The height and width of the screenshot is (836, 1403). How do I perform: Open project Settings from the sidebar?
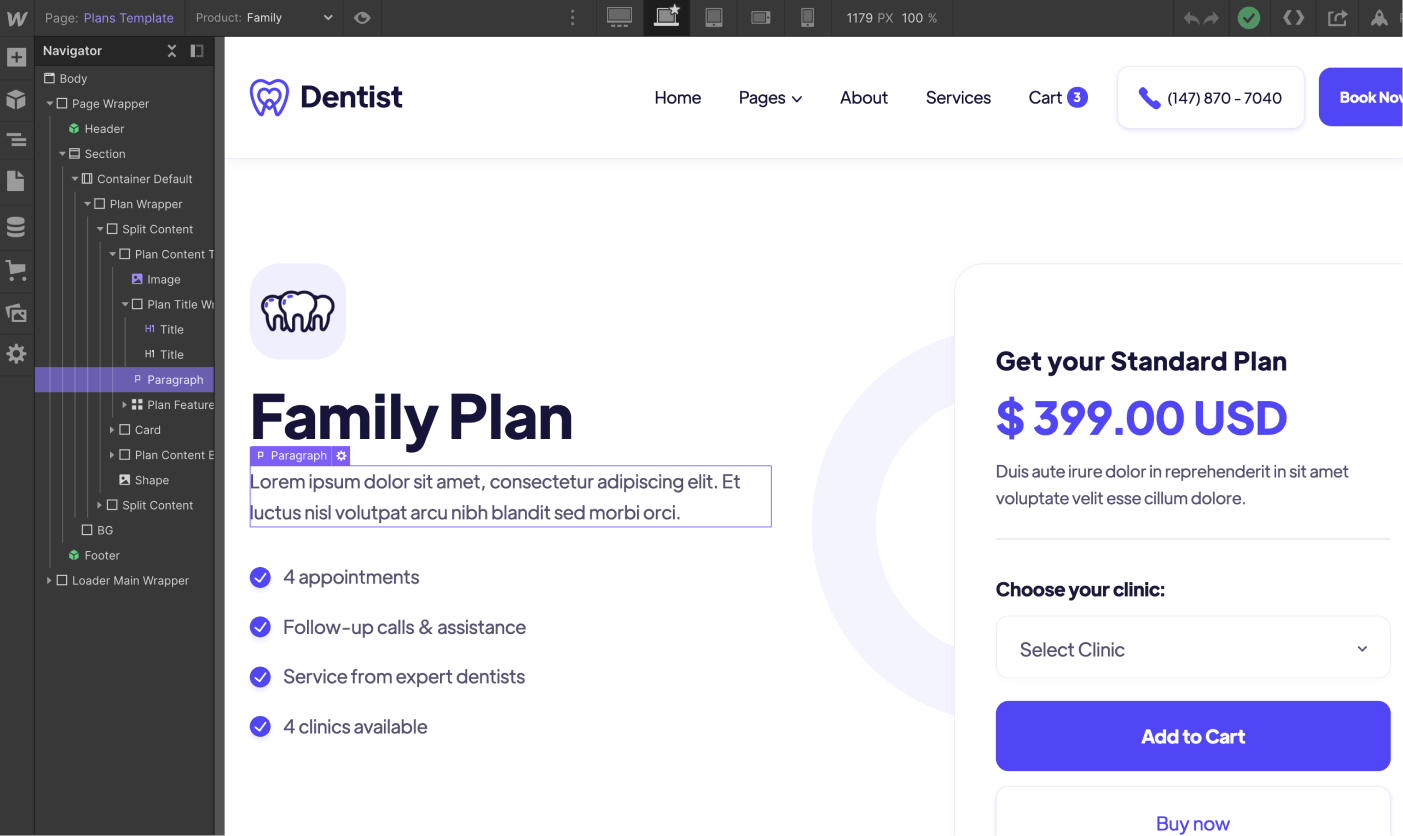(17, 353)
